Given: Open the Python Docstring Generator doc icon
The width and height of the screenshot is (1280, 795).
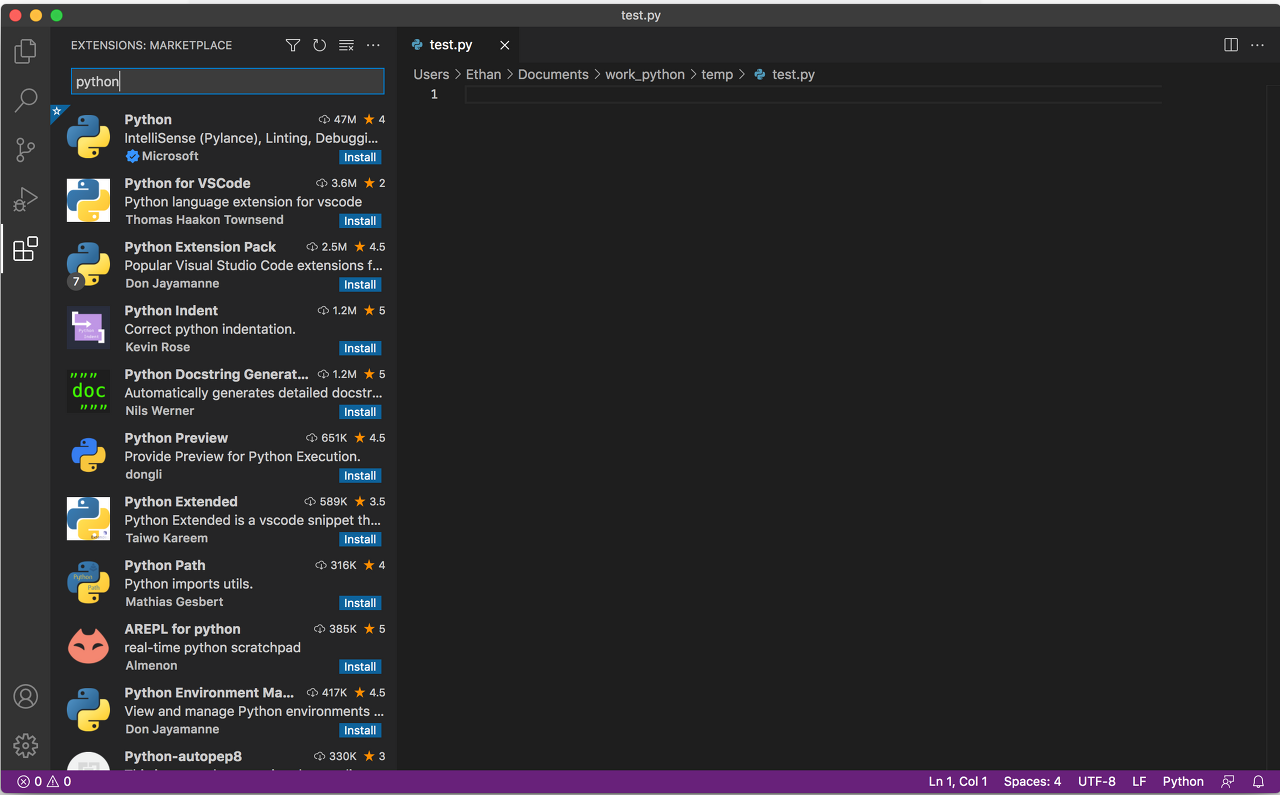Looking at the screenshot, I should pyautogui.click(x=88, y=392).
